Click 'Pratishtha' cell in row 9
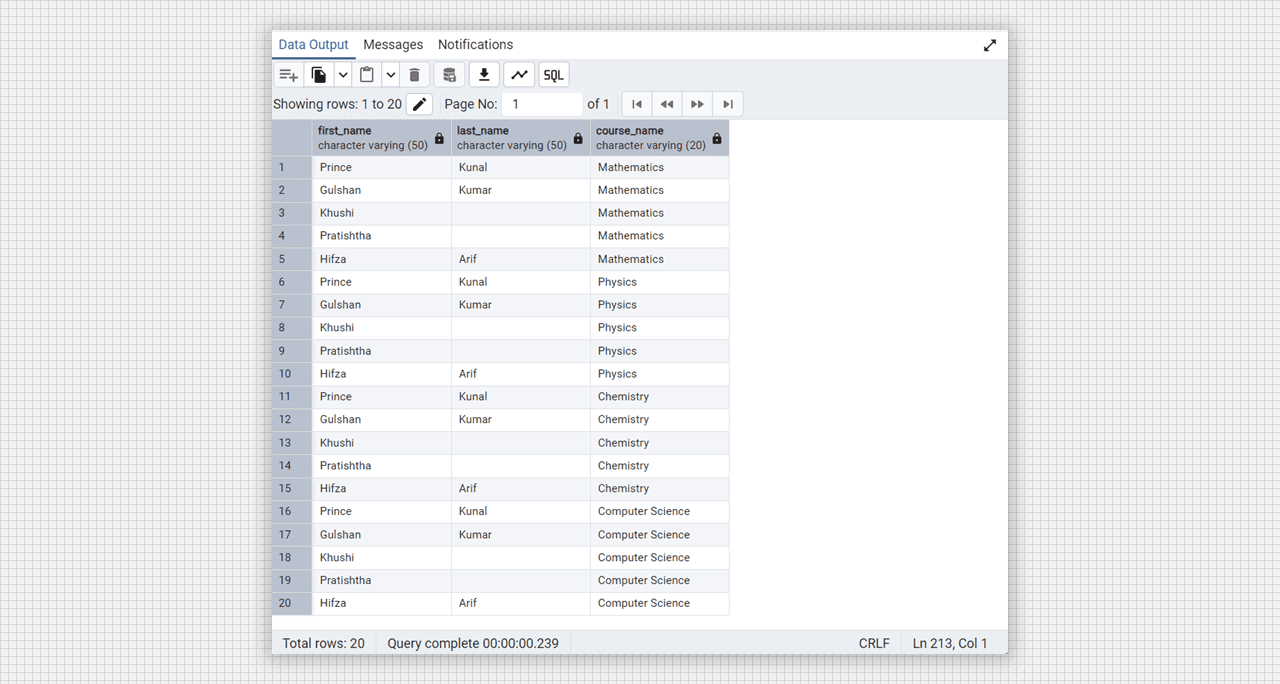The width and height of the screenshot is (1280, 684). pos(381,351)
